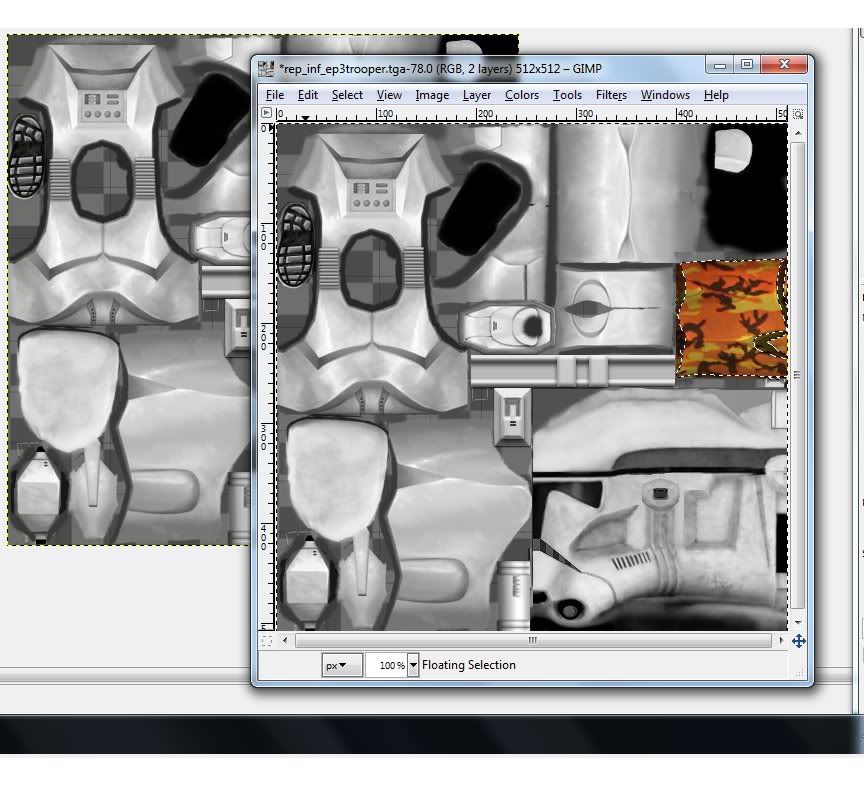
Task: Click the image menu arrow beside the ruler
Action: tap(266, 113)
